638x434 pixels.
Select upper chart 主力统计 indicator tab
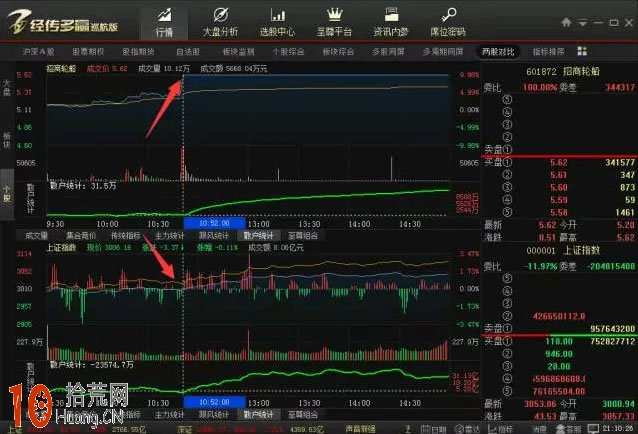tap(170, 236)
